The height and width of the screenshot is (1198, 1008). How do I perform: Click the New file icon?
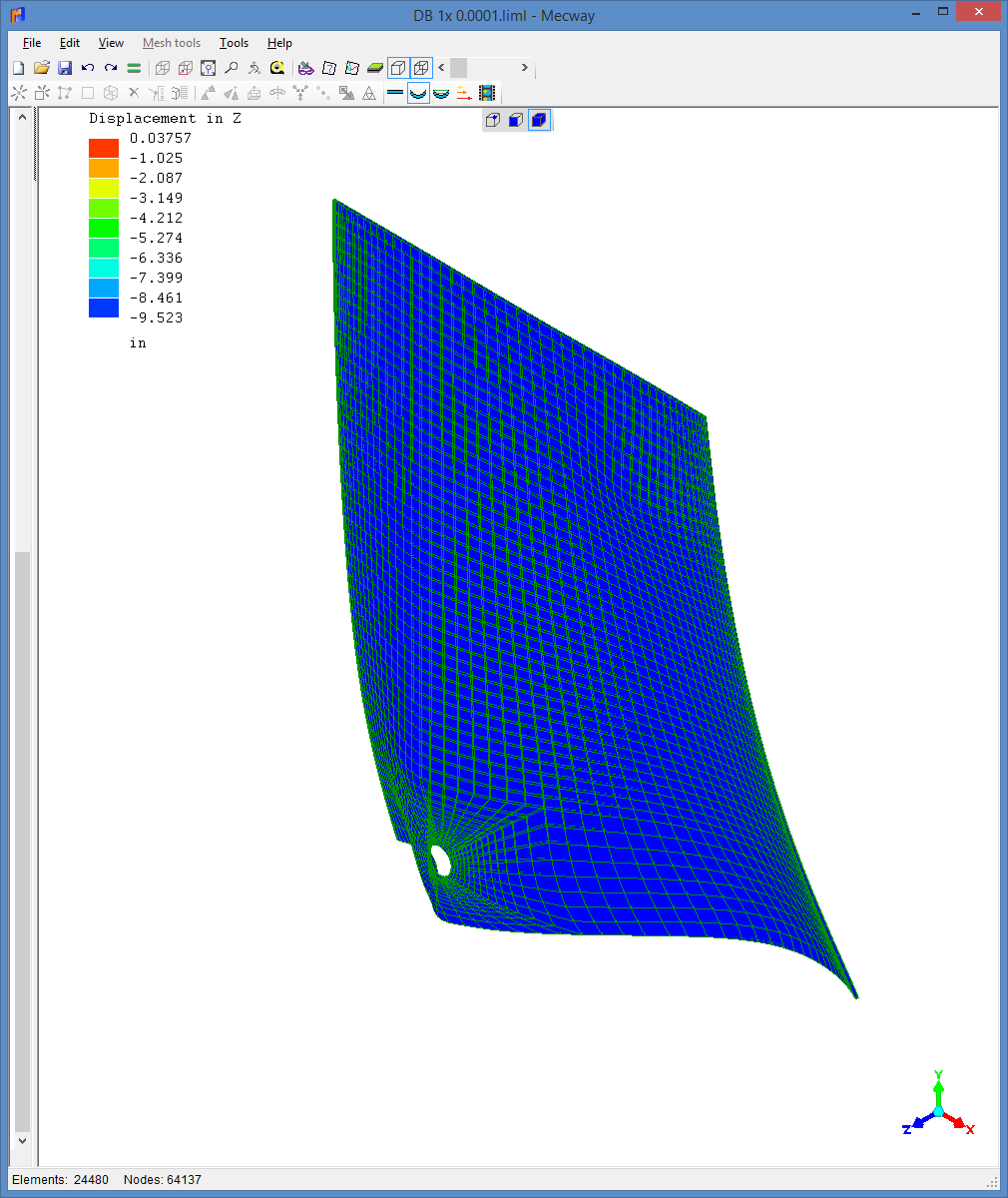(x=18, y=68)
